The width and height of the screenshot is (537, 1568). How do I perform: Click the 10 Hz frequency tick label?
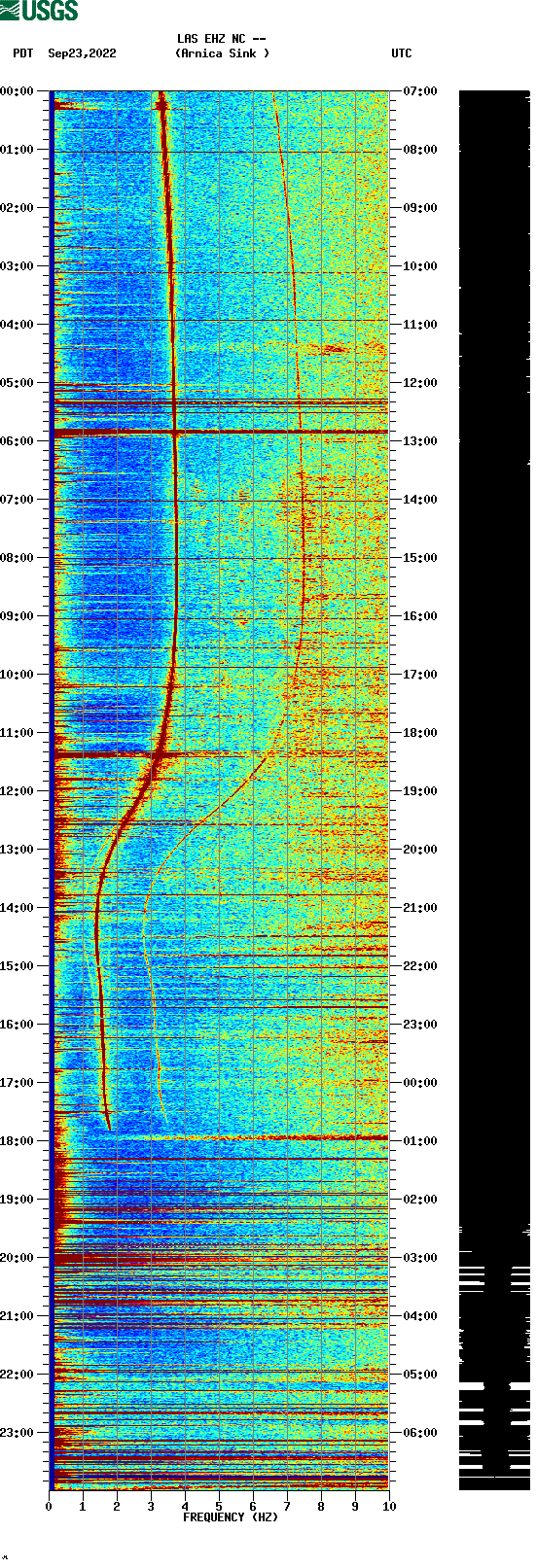(x=389, y=1507)
